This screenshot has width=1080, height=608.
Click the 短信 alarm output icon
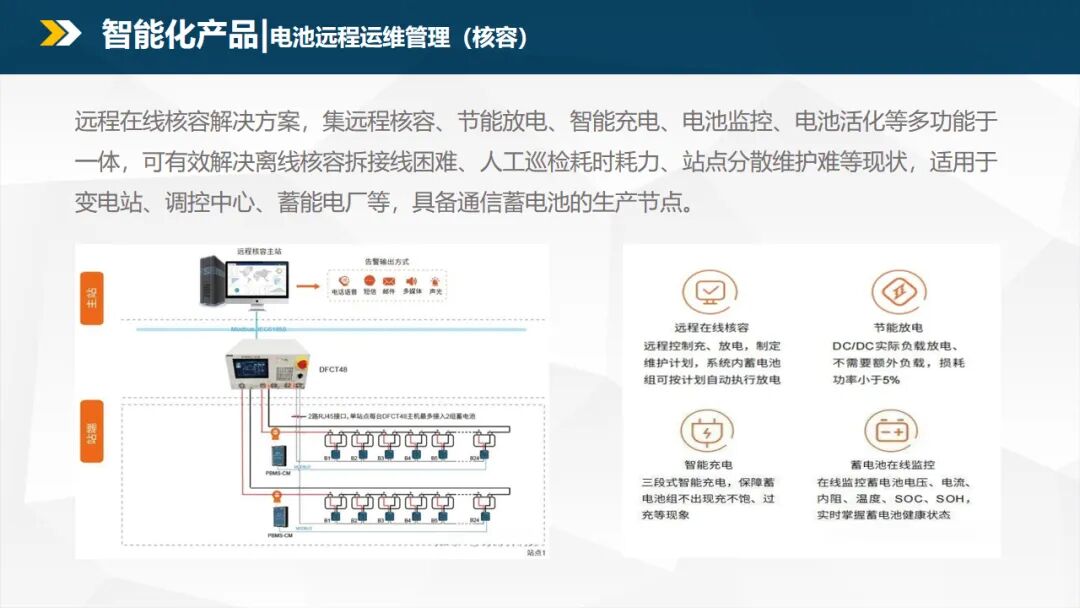(x=368, y=282)
